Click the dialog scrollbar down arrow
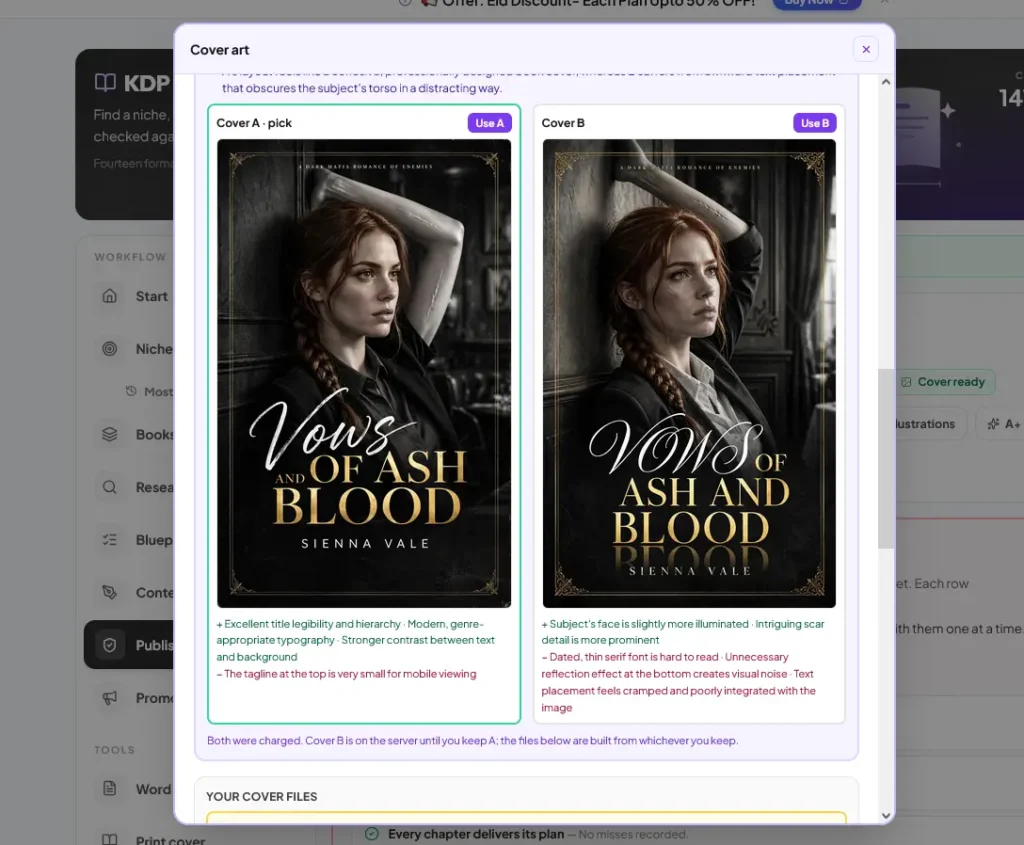Viewport: 1024px width, 845px height. [x=886, y=816]
